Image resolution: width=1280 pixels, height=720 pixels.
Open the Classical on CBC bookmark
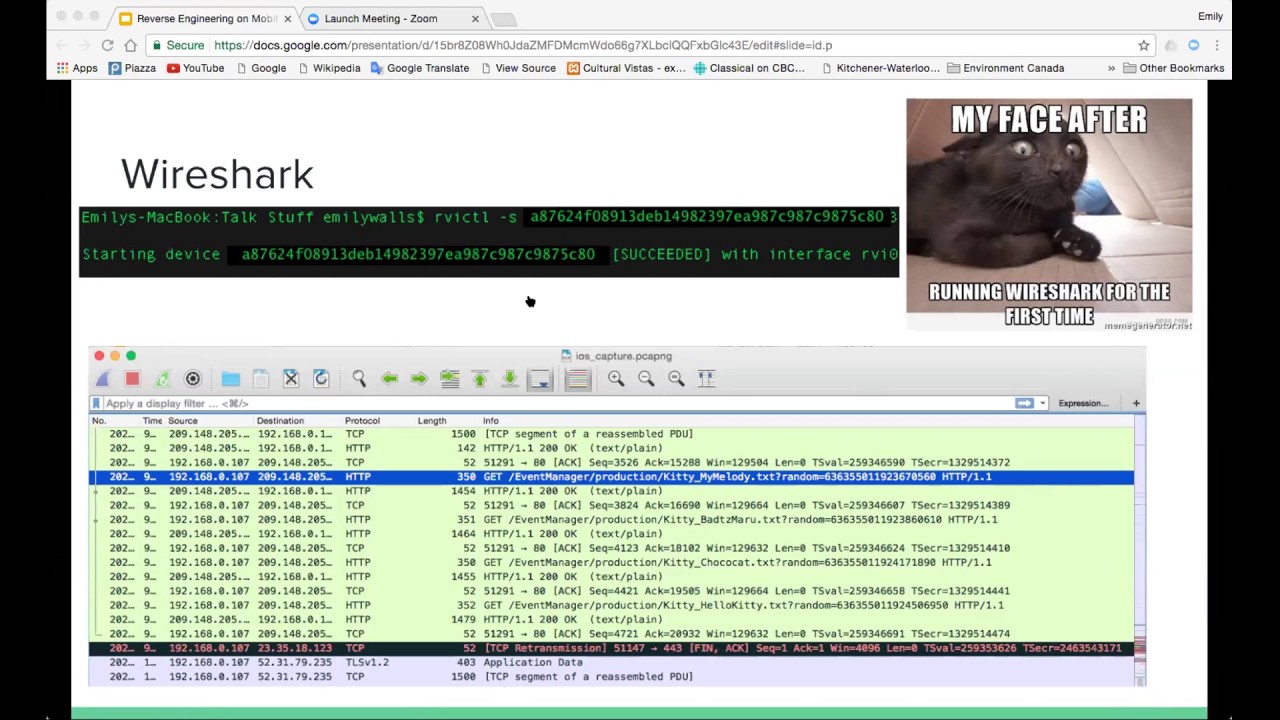tap(749, 68)
